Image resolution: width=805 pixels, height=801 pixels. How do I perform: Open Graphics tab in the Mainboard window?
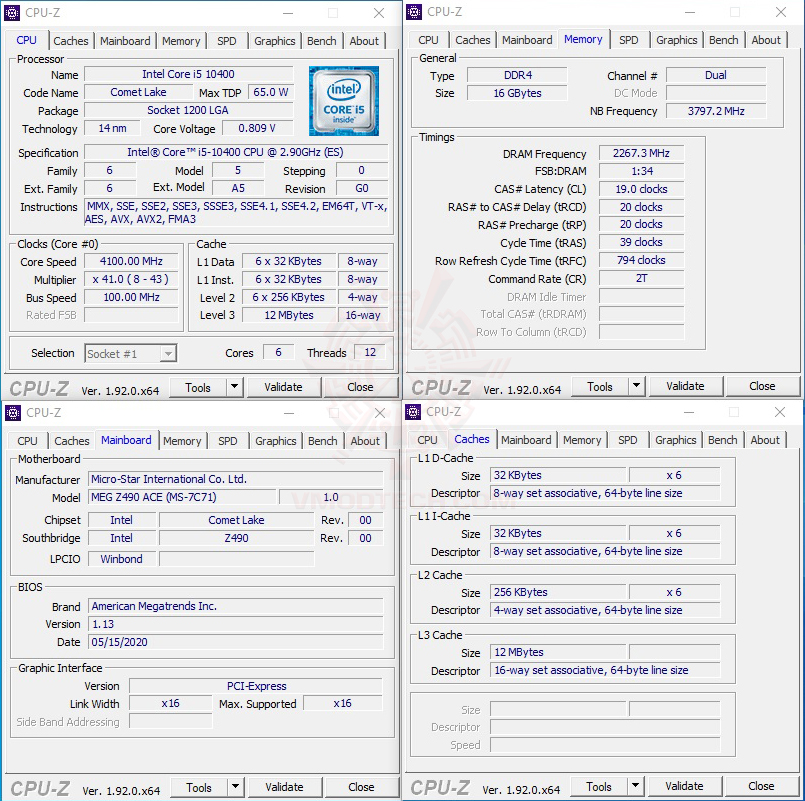tap(276, 441)
